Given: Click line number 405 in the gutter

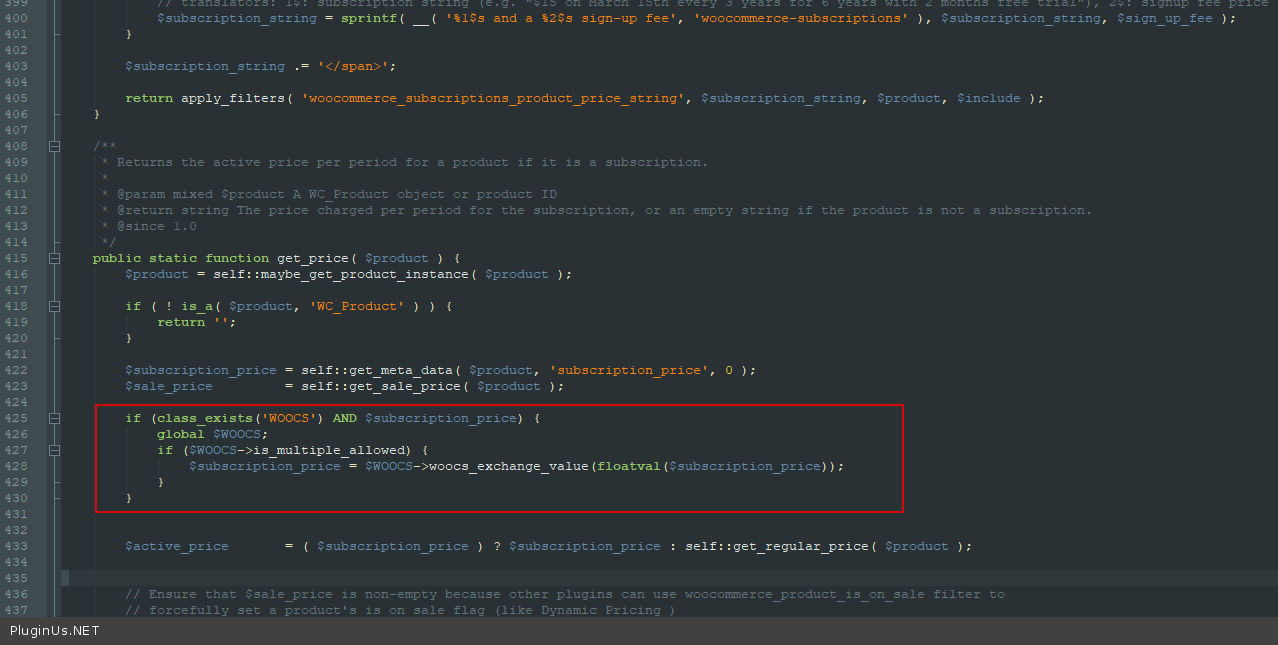Looking at the screenshot, I should click(x=16, y=98).
